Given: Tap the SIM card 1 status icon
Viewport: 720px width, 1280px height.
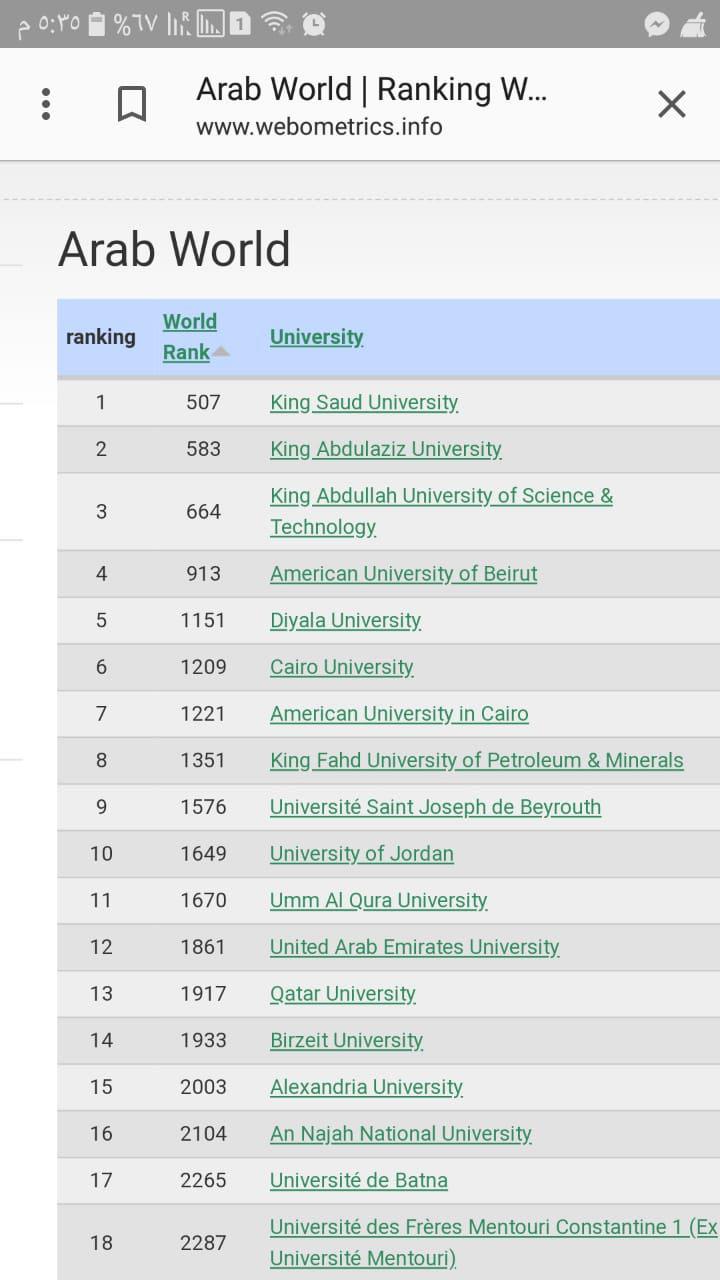Looking at the screenshot, I should coord(240,24).
